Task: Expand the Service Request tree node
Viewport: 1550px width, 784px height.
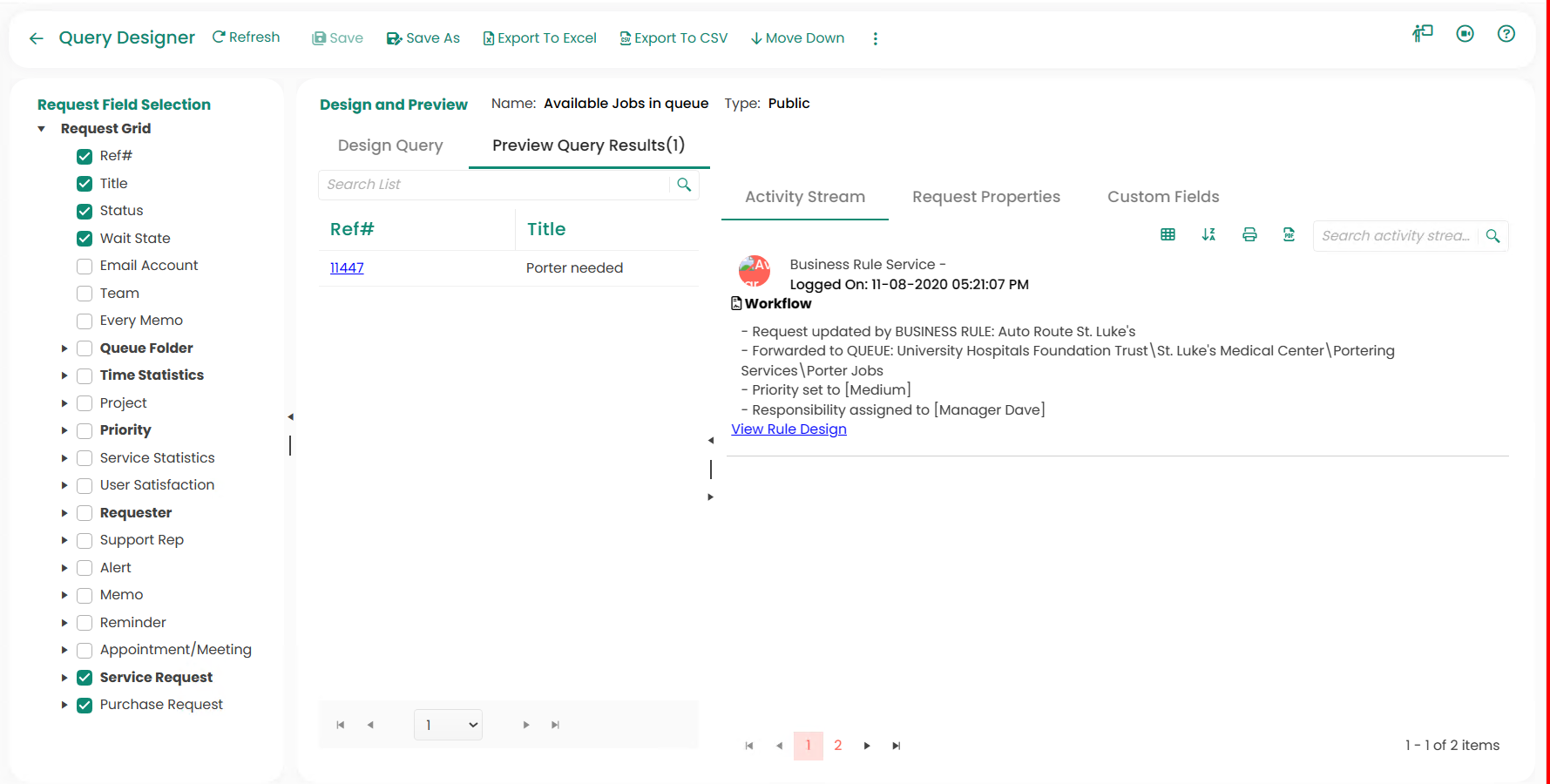Action: [x=64, y=678]
